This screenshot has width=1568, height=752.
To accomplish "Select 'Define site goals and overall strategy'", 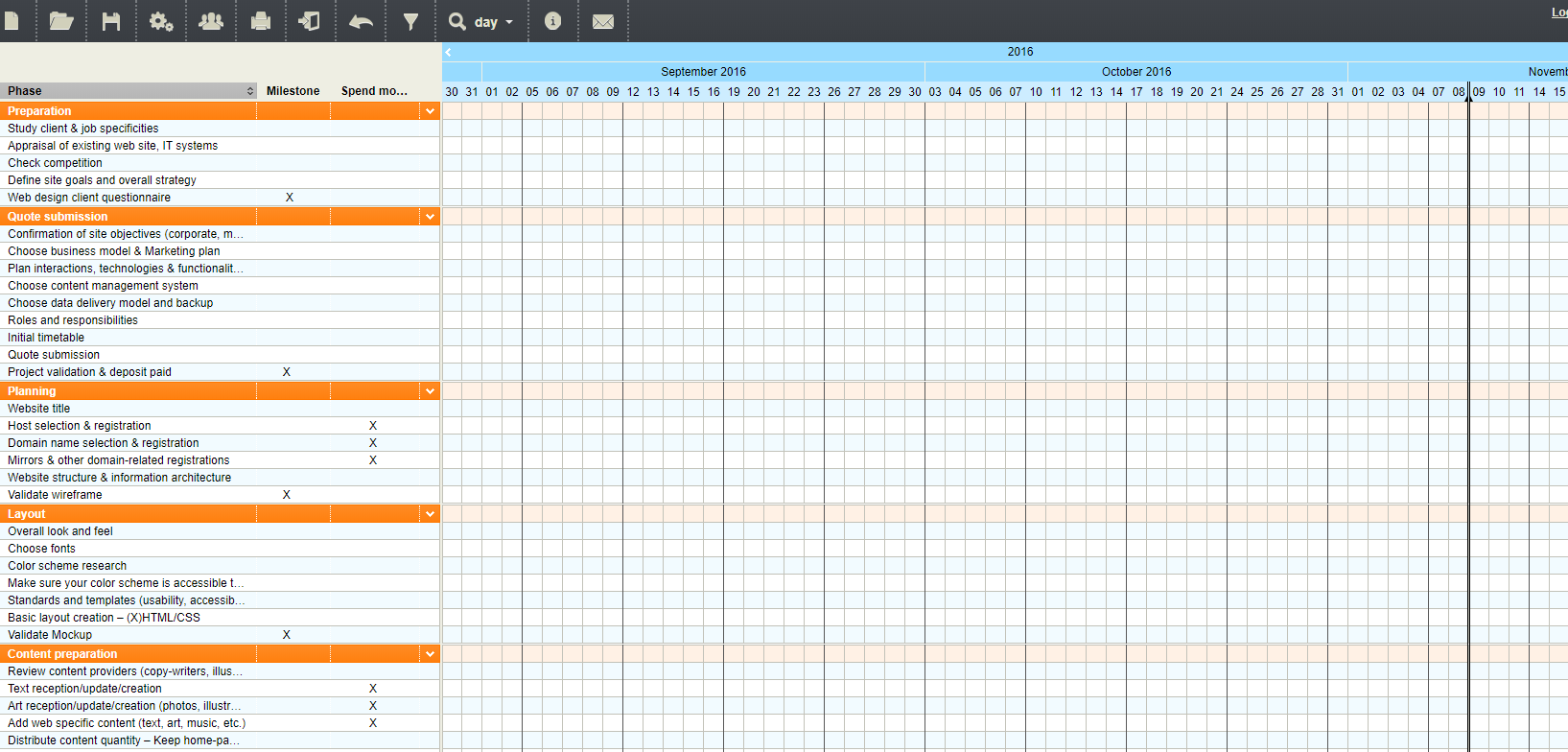I will tap(102, 180).
